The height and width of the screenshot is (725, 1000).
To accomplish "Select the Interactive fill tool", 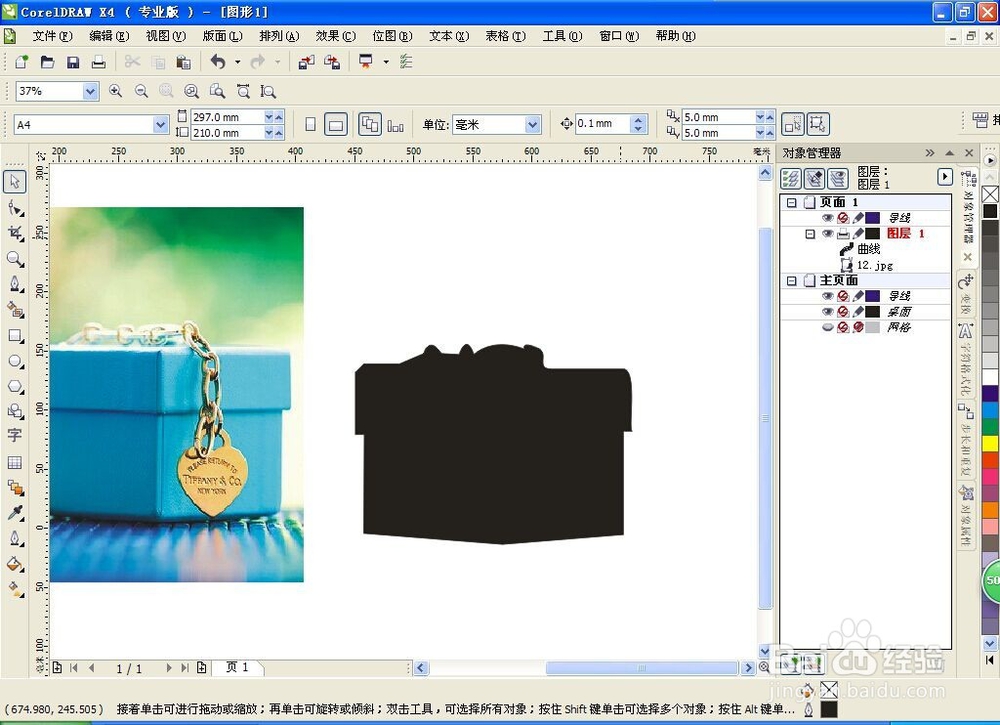I will point(15,589).
